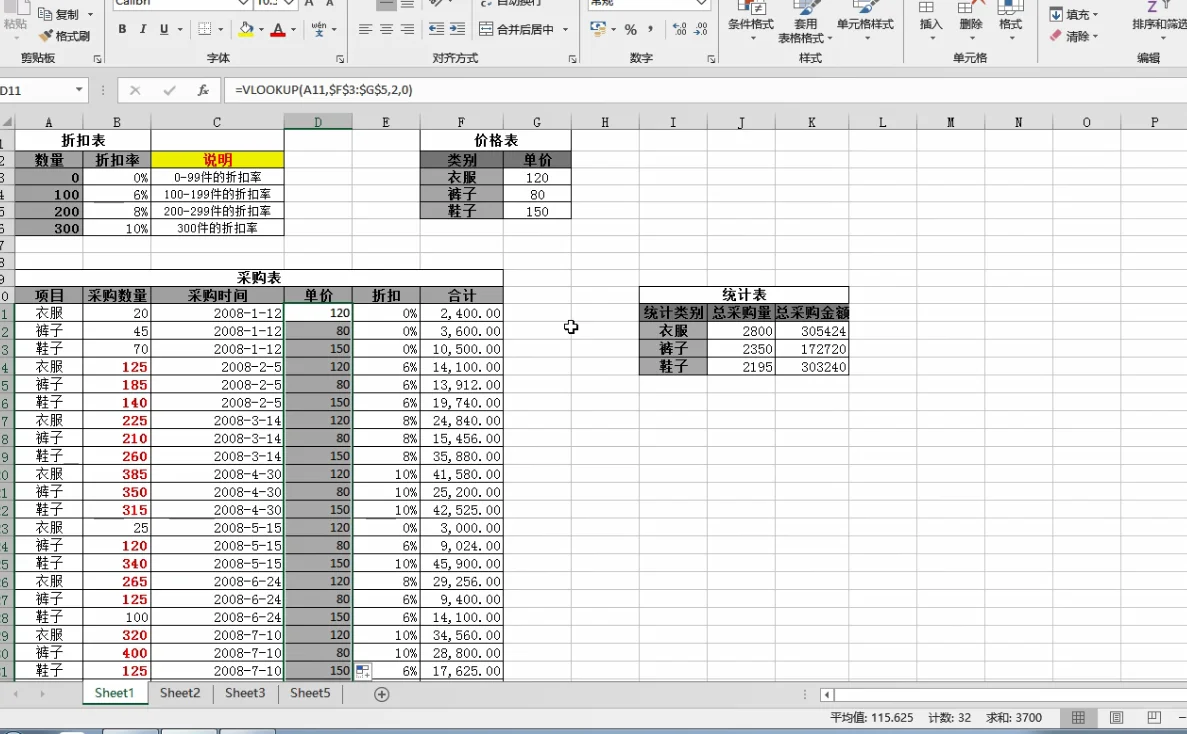The height and width of the screenshot is (734, 1187).
Task: Click the phonetic guide (wén) icon
Action: click(x=319, y=29)
